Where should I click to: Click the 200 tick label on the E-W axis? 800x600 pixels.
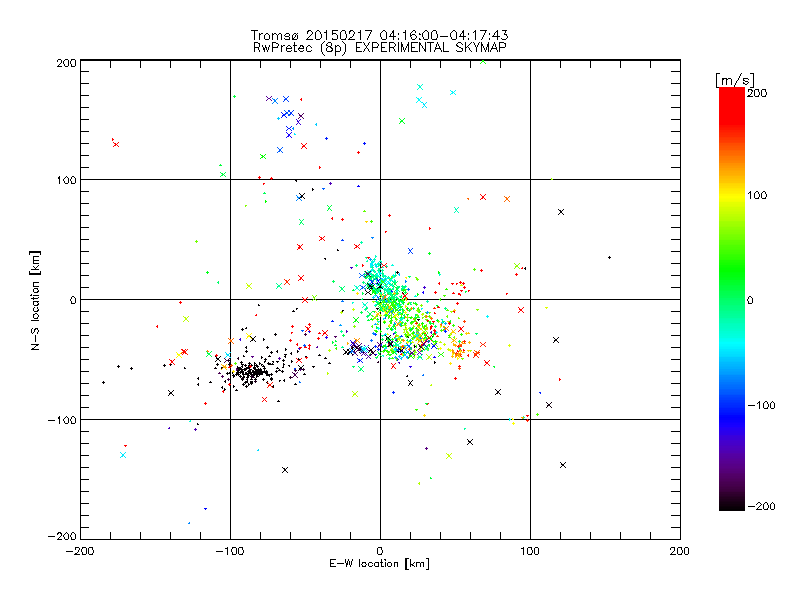[680, 551]
